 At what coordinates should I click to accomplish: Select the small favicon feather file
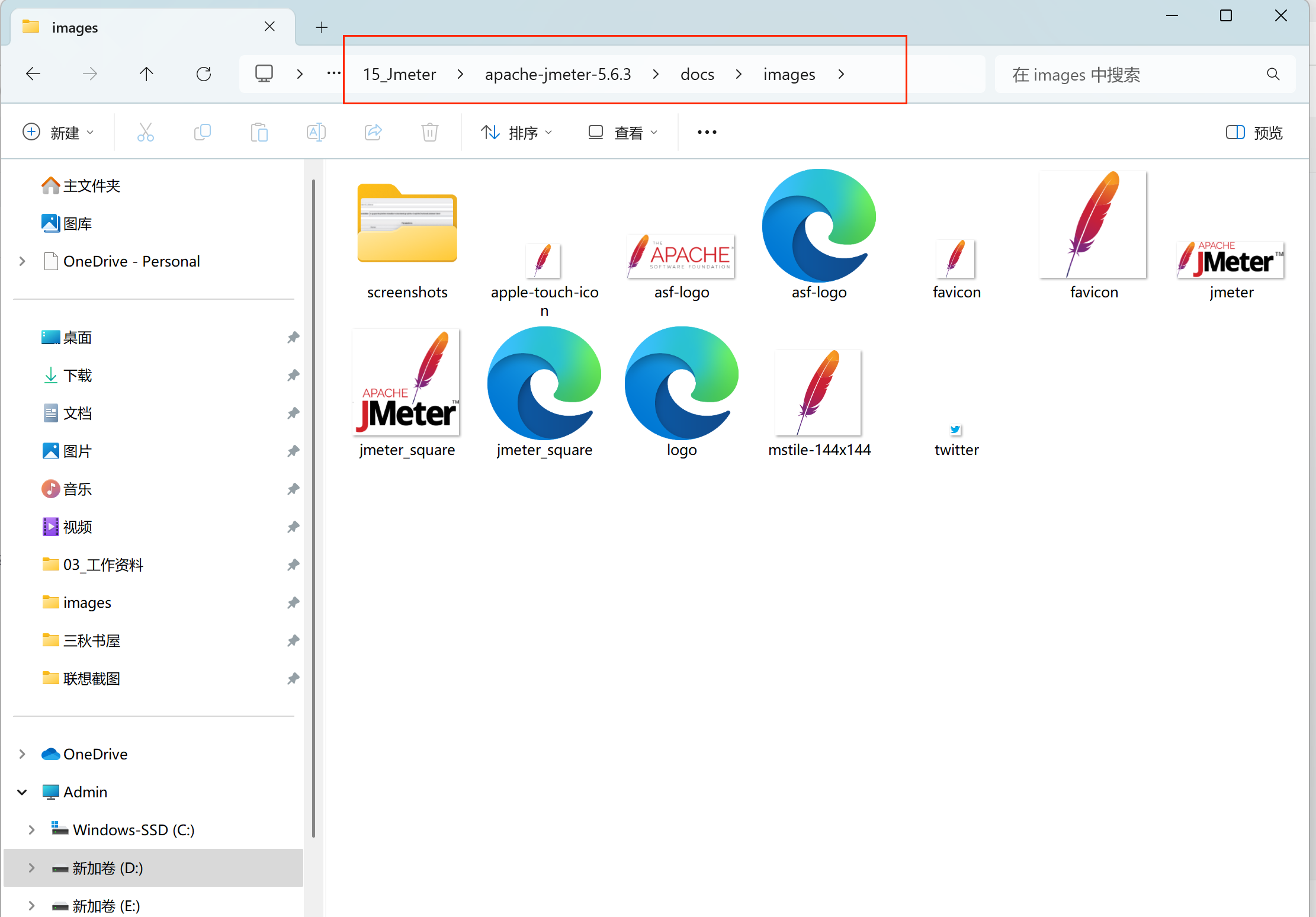tap(956, 269)
